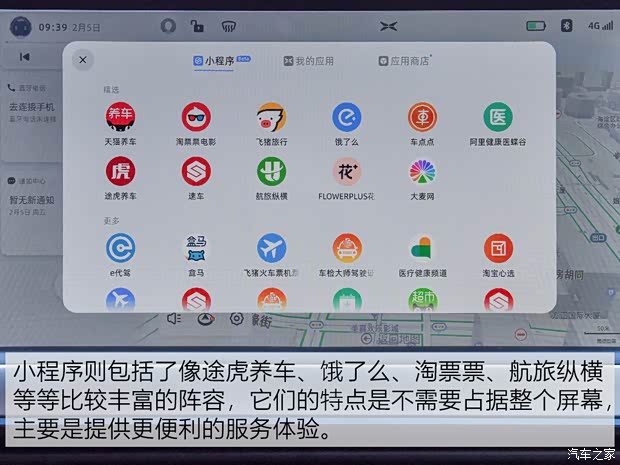
Task: Open the 航旅纵横 mini program
Action: pos(271,171)
